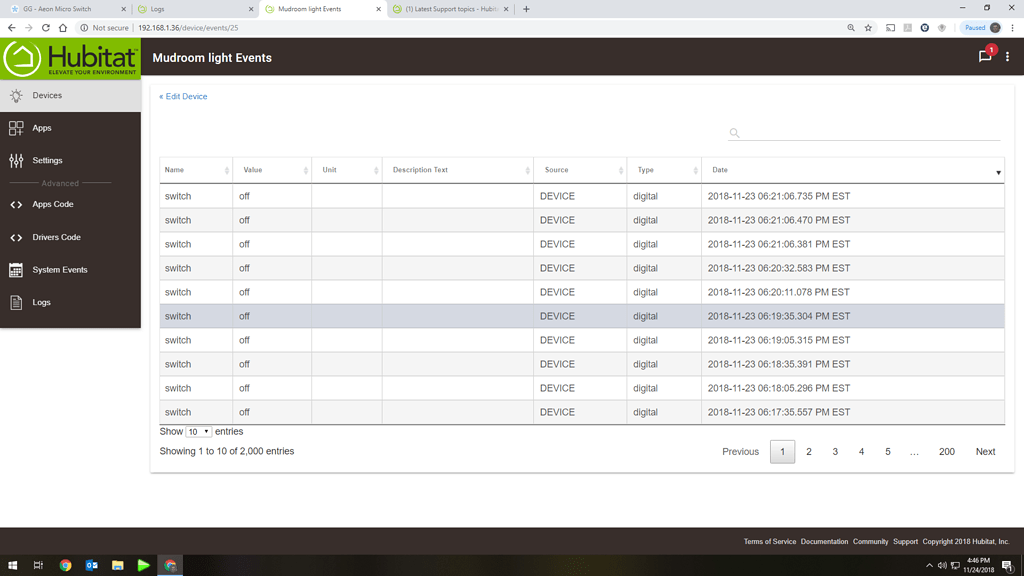Click the Drivers Code brackets icon
Image resolution: width=1024 pixels, height=576 pixels.
coord(16,238)
